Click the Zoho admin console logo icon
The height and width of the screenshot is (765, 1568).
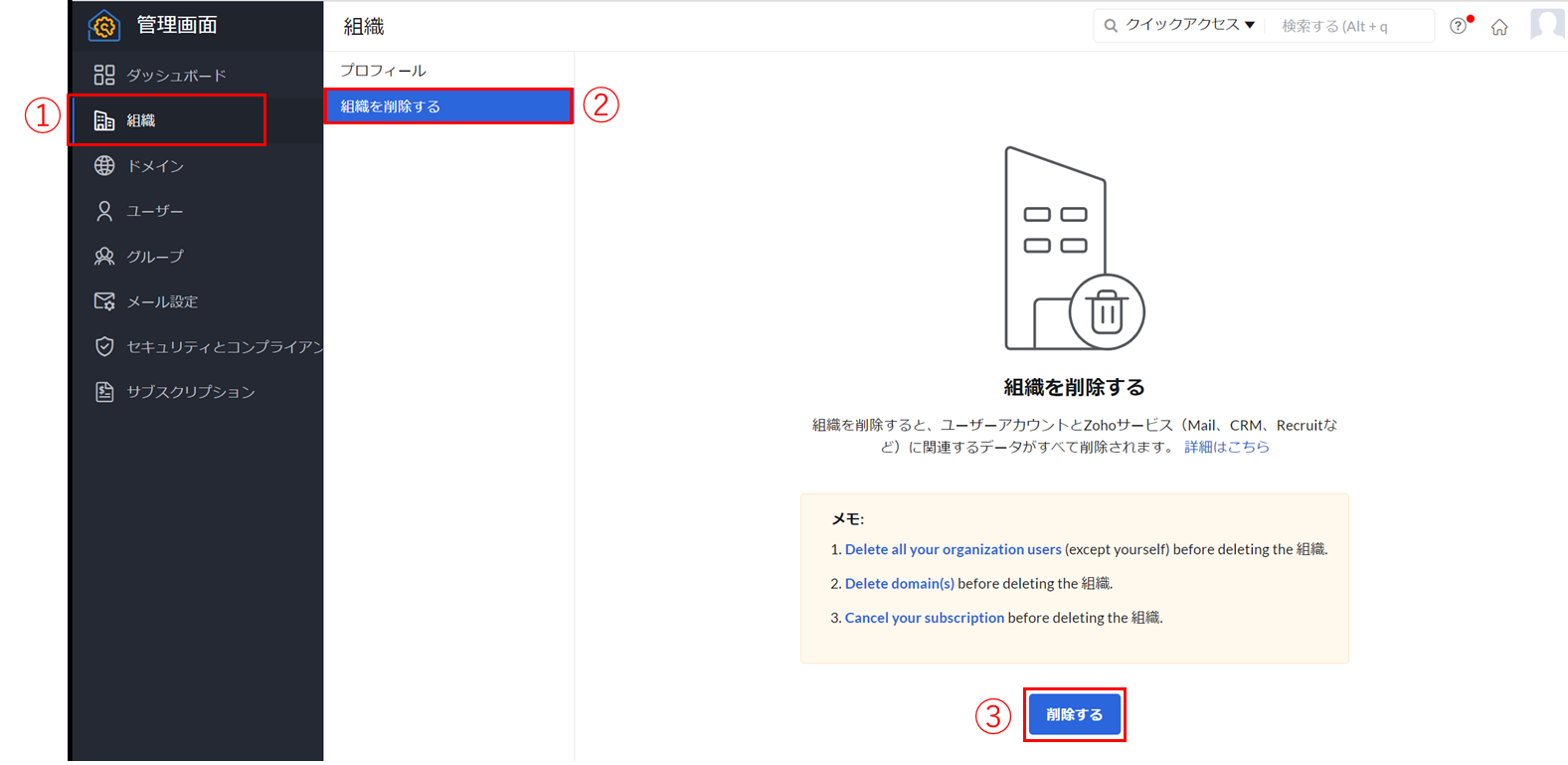(x=103, y=26)
